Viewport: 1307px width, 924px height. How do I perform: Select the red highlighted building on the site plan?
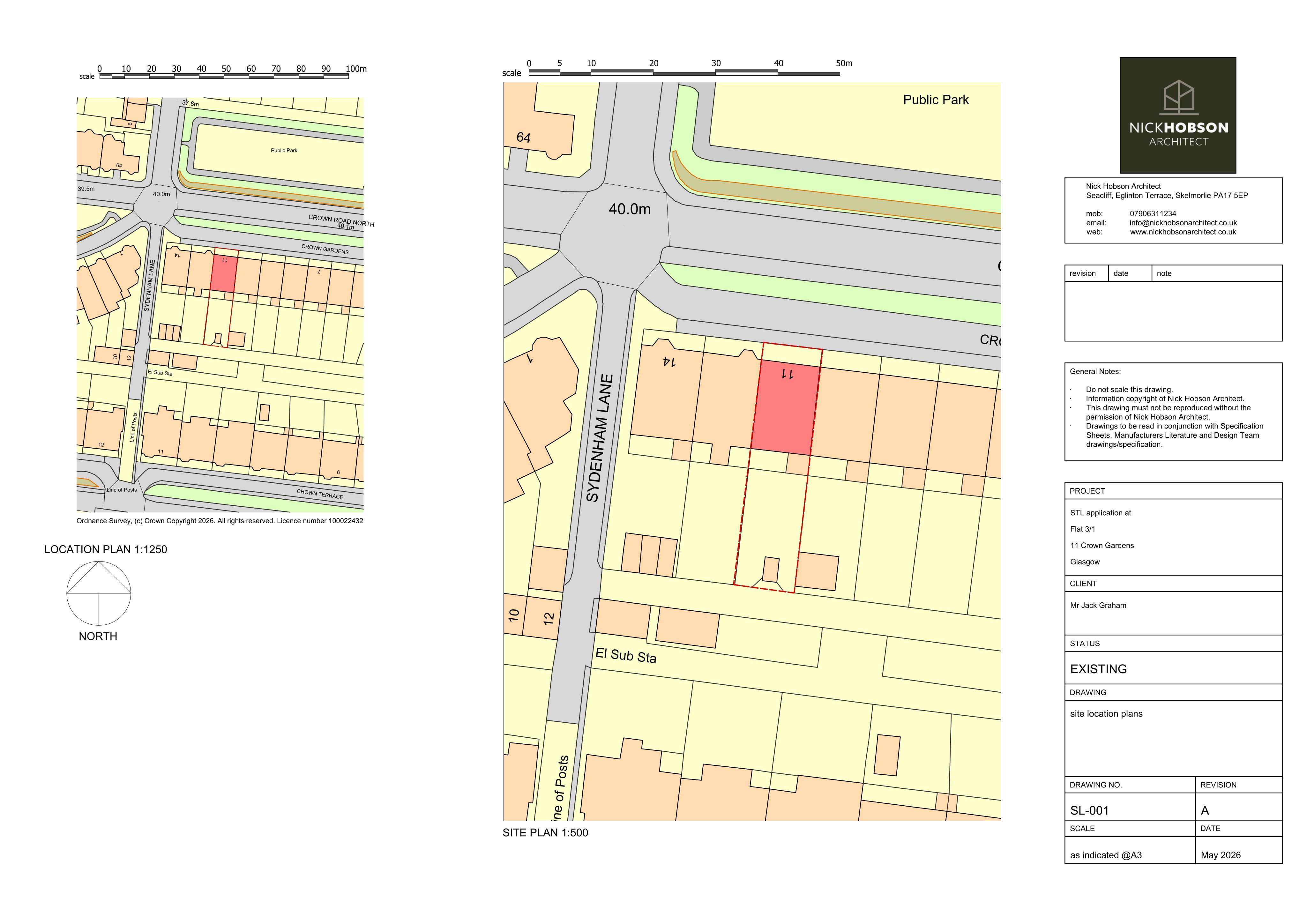click(786, 407)
